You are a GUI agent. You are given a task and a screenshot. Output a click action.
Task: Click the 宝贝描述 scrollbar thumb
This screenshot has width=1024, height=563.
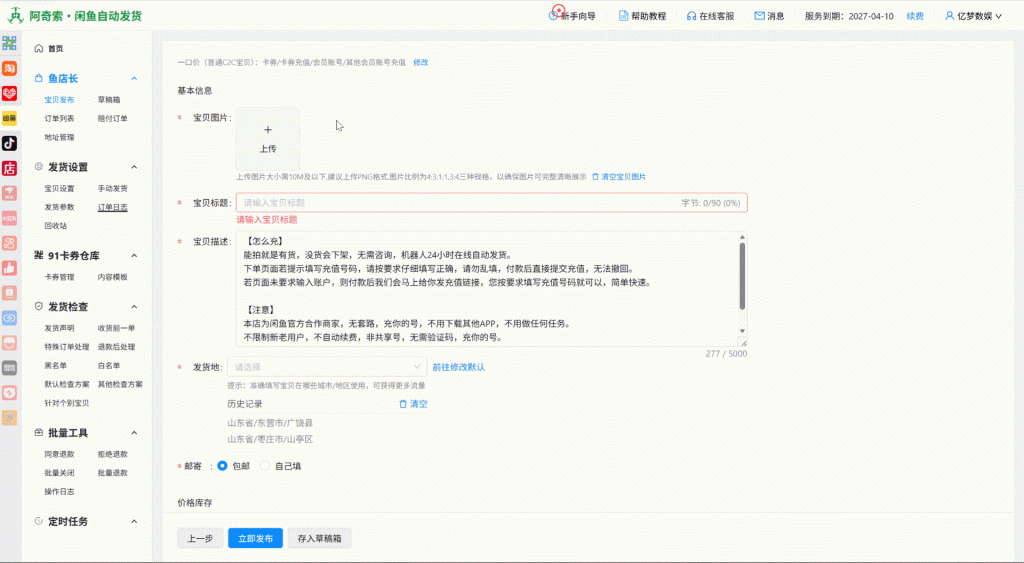742,276
